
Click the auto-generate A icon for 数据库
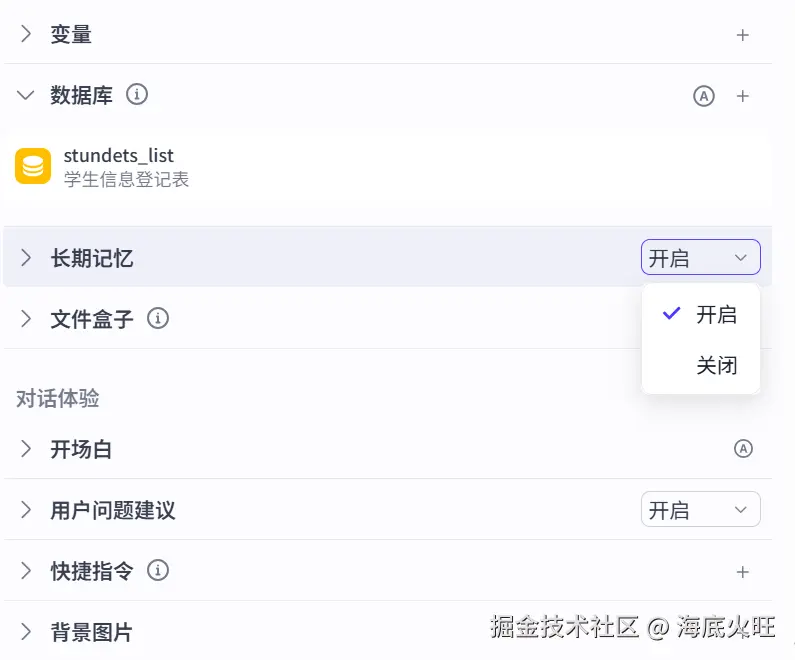704,96
